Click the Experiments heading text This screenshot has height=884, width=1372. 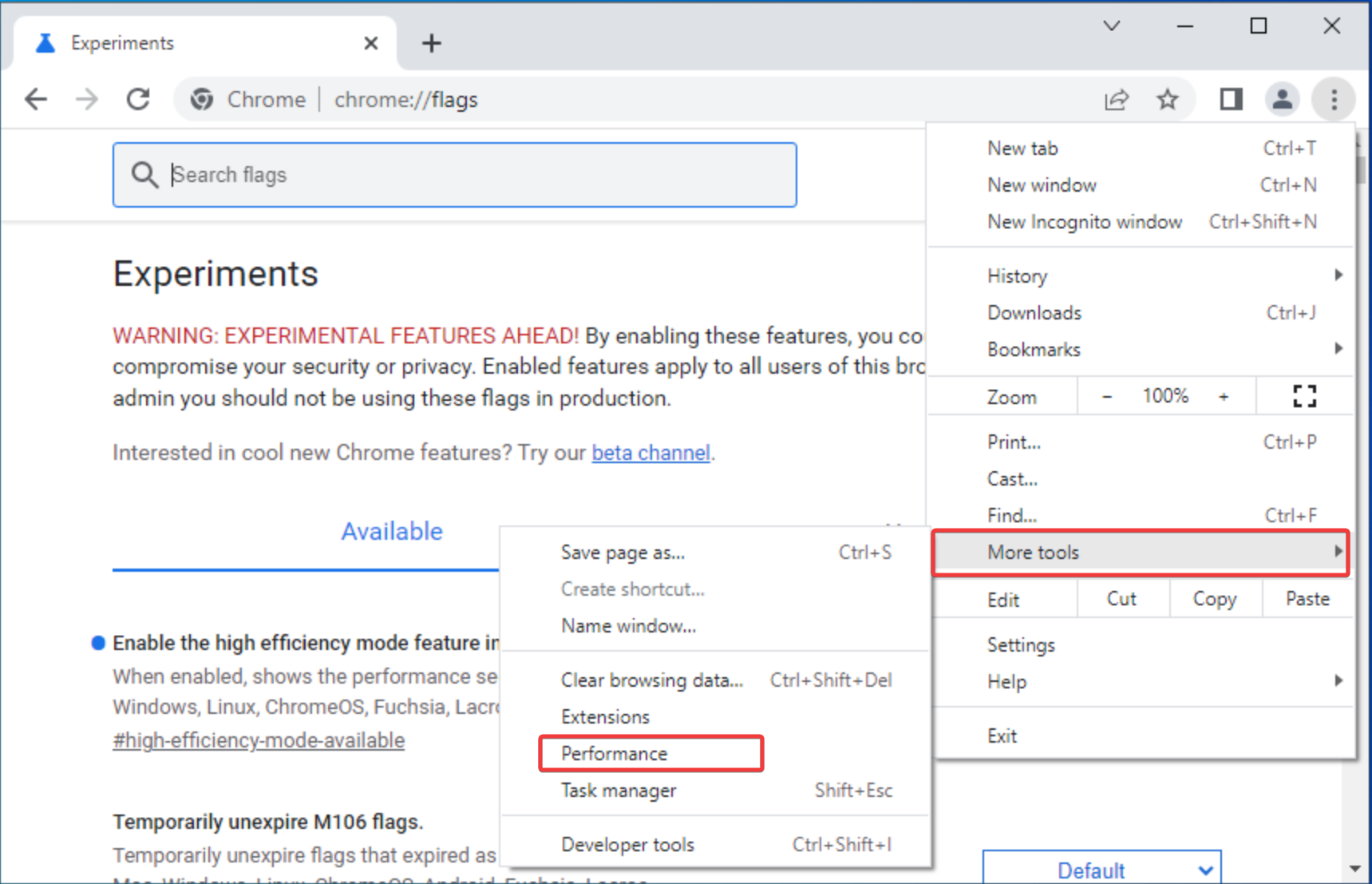point(215,274)
